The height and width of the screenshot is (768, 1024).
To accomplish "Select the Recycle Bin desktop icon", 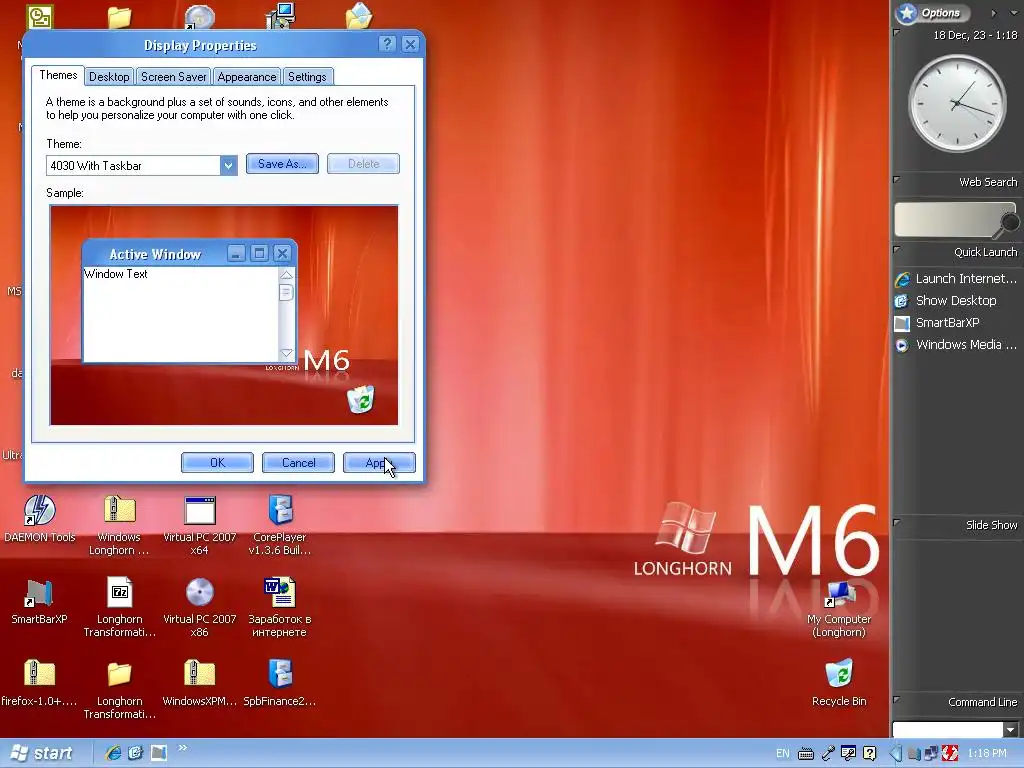I will [x=839, y=683].
